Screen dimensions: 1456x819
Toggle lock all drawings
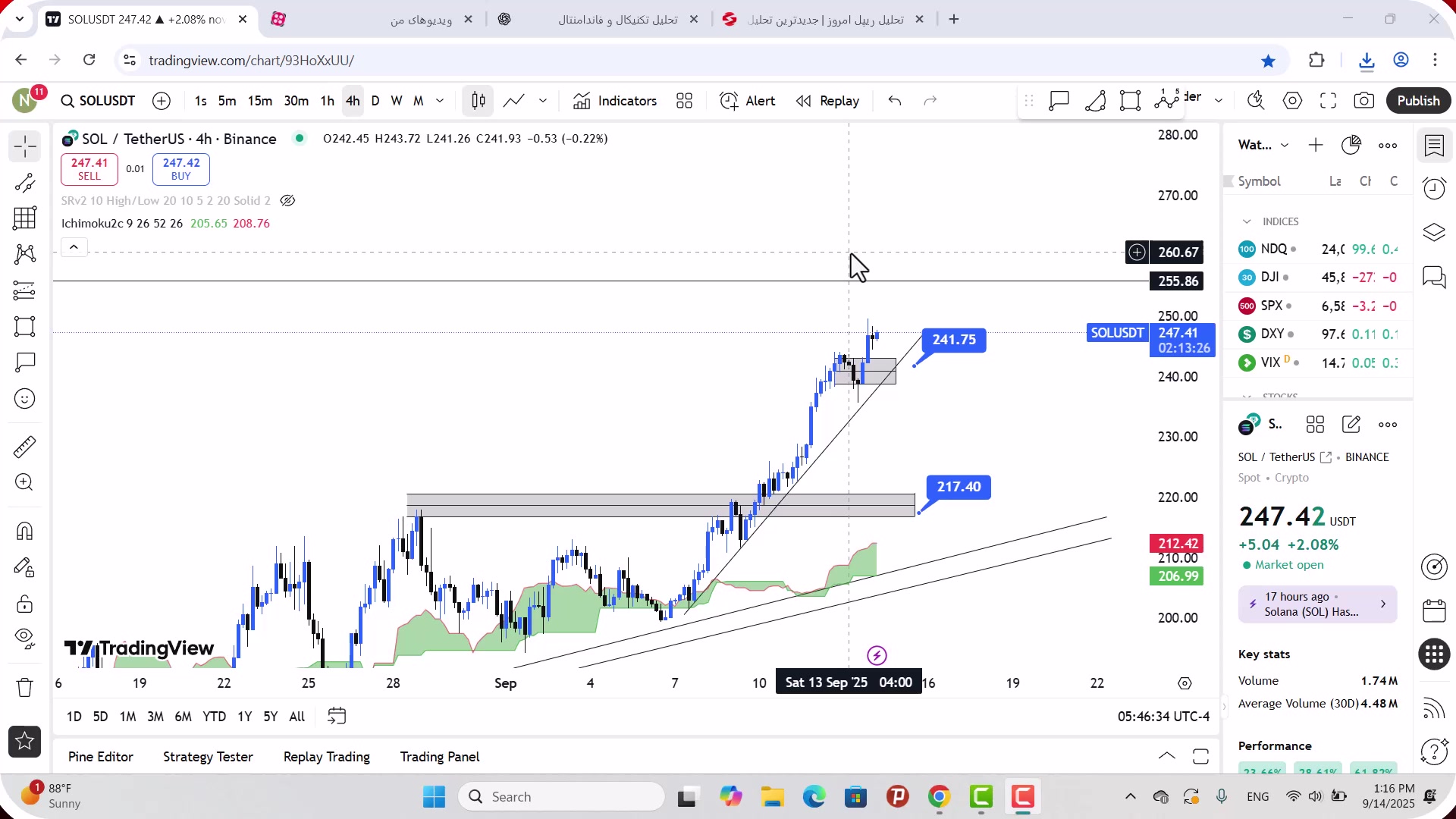click(24, 604)
